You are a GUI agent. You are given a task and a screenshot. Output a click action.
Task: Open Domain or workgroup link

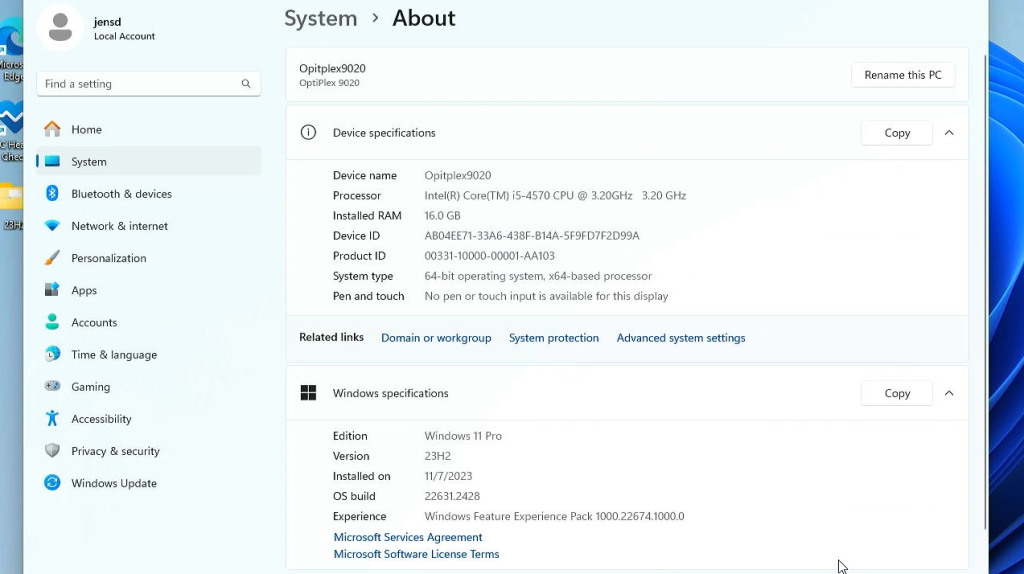click(x=436, y=338)
